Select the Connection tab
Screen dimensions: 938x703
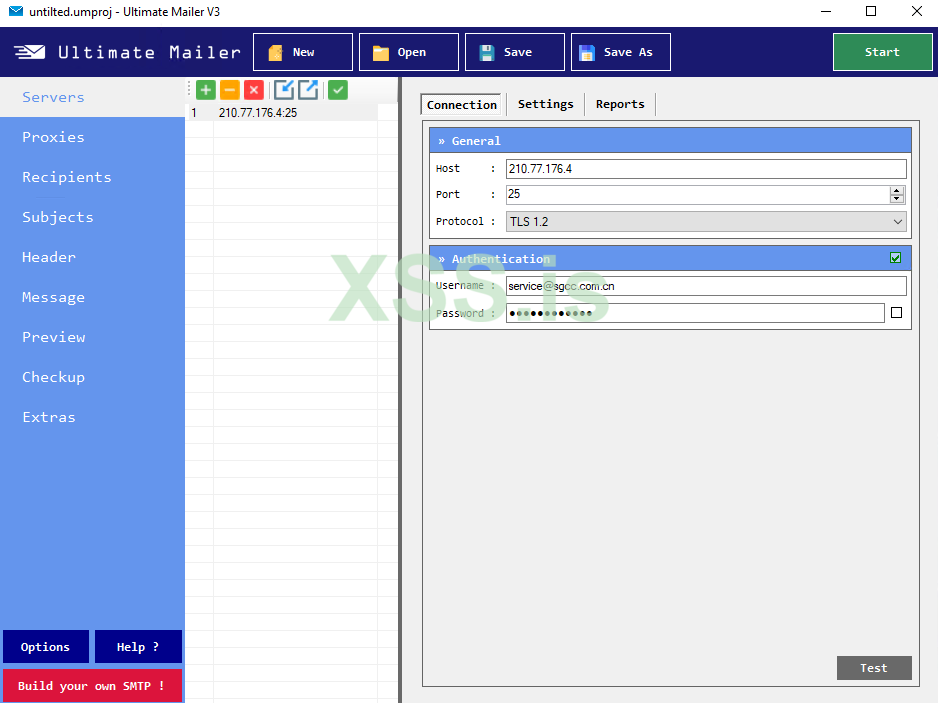point(461,105)
